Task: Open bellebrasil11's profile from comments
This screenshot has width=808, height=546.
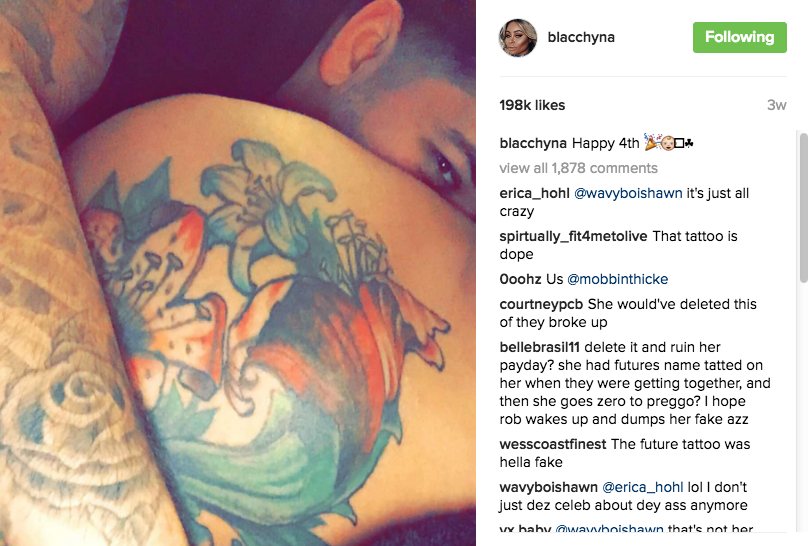Action: tap(540, 347)
